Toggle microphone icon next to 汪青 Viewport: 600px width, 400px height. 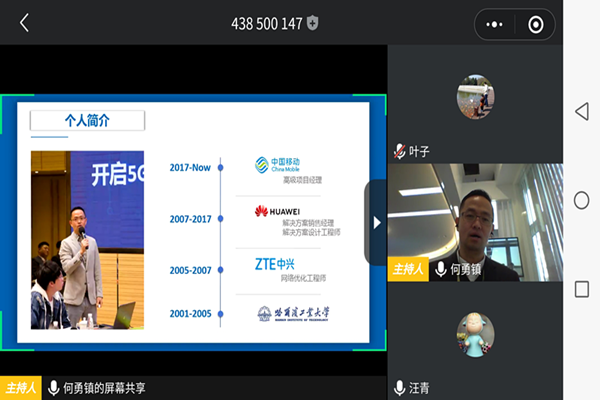(400, 387)
